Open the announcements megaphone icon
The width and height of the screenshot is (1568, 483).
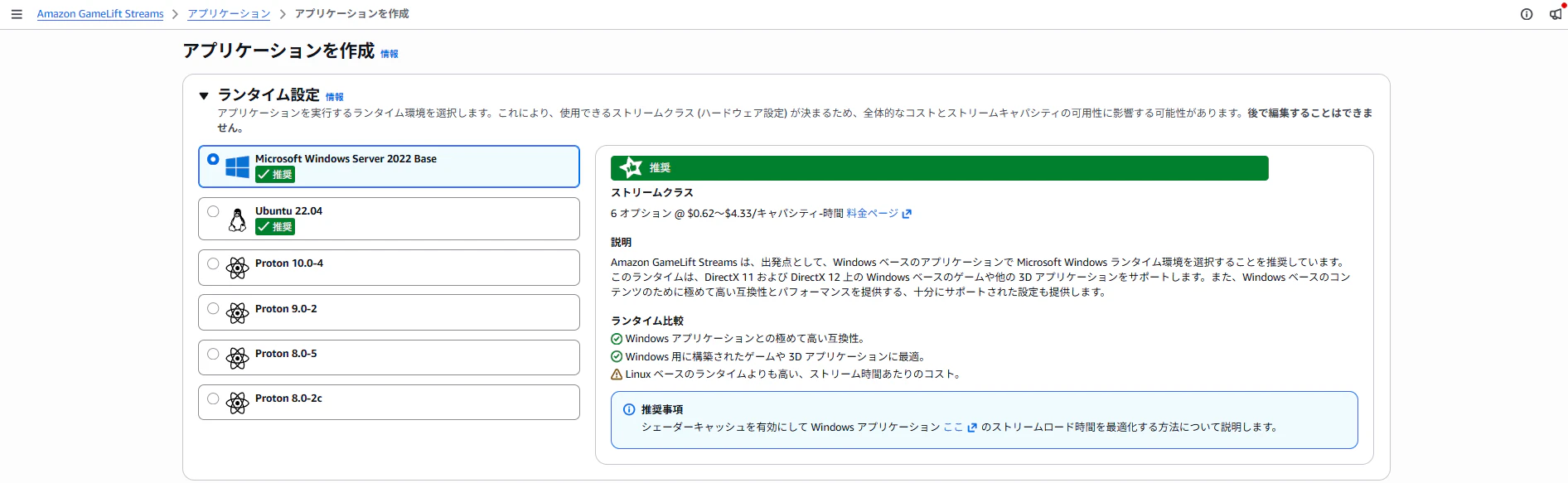[x=1556, y=14]
